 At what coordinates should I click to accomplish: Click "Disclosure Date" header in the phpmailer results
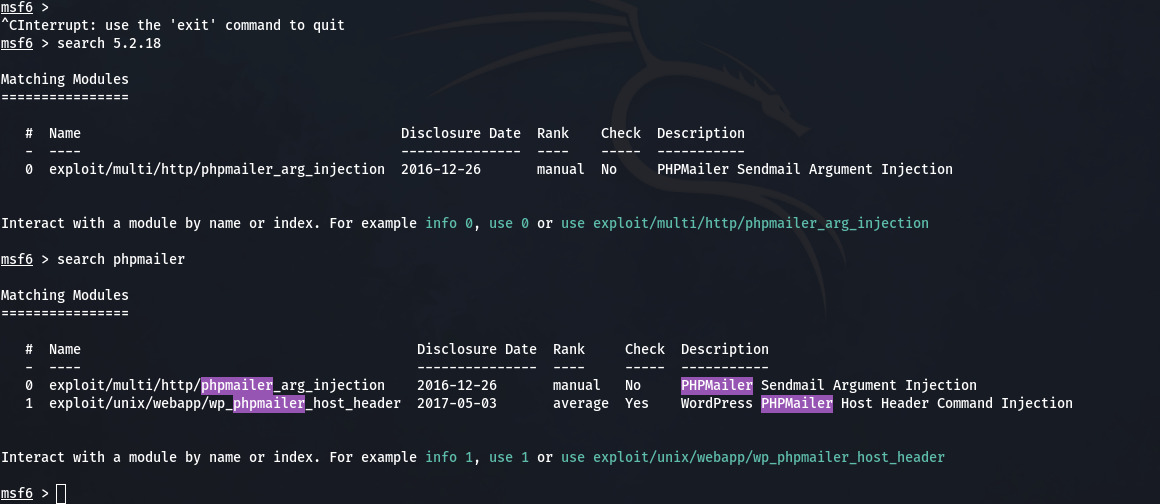(476, 349)
